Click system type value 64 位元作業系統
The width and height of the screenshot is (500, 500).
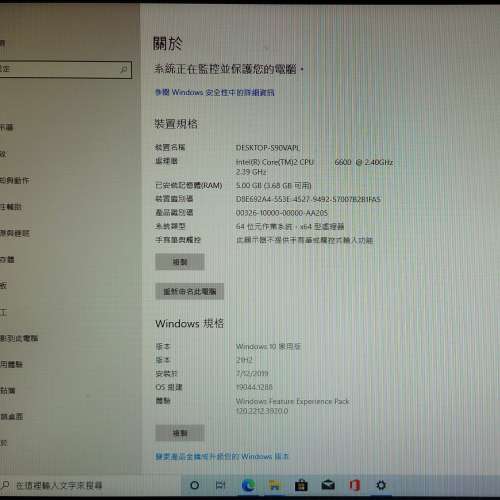click(x=290, y=227)
